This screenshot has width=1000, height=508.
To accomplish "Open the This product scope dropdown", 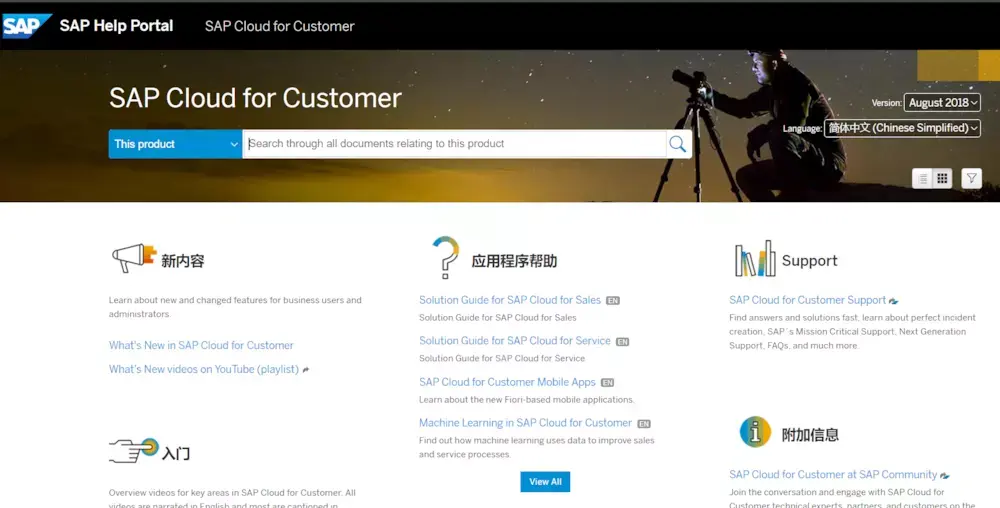I will coord(175,144).
